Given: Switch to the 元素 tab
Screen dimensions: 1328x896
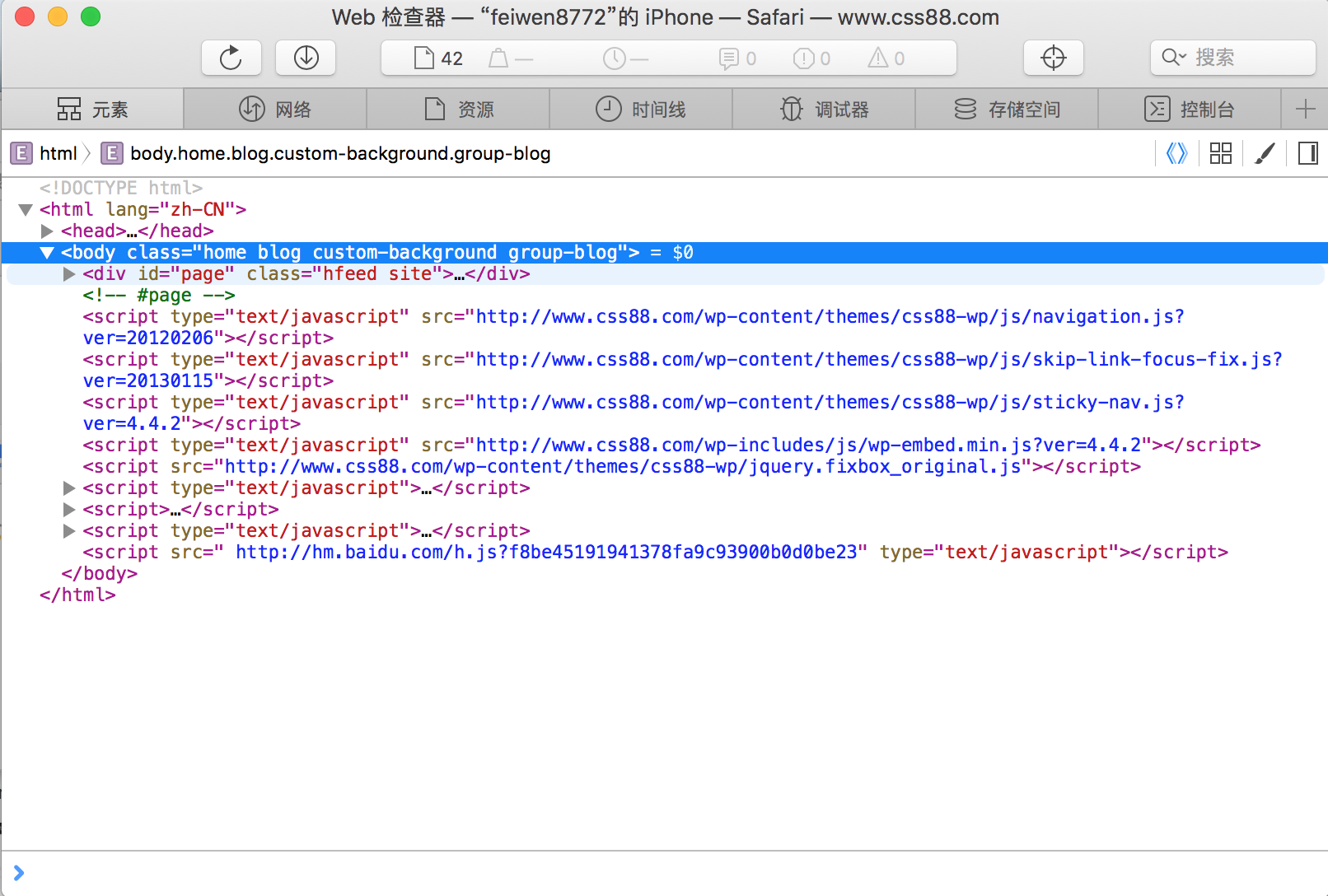Looking at the screenshot, I should pos(92,110).
